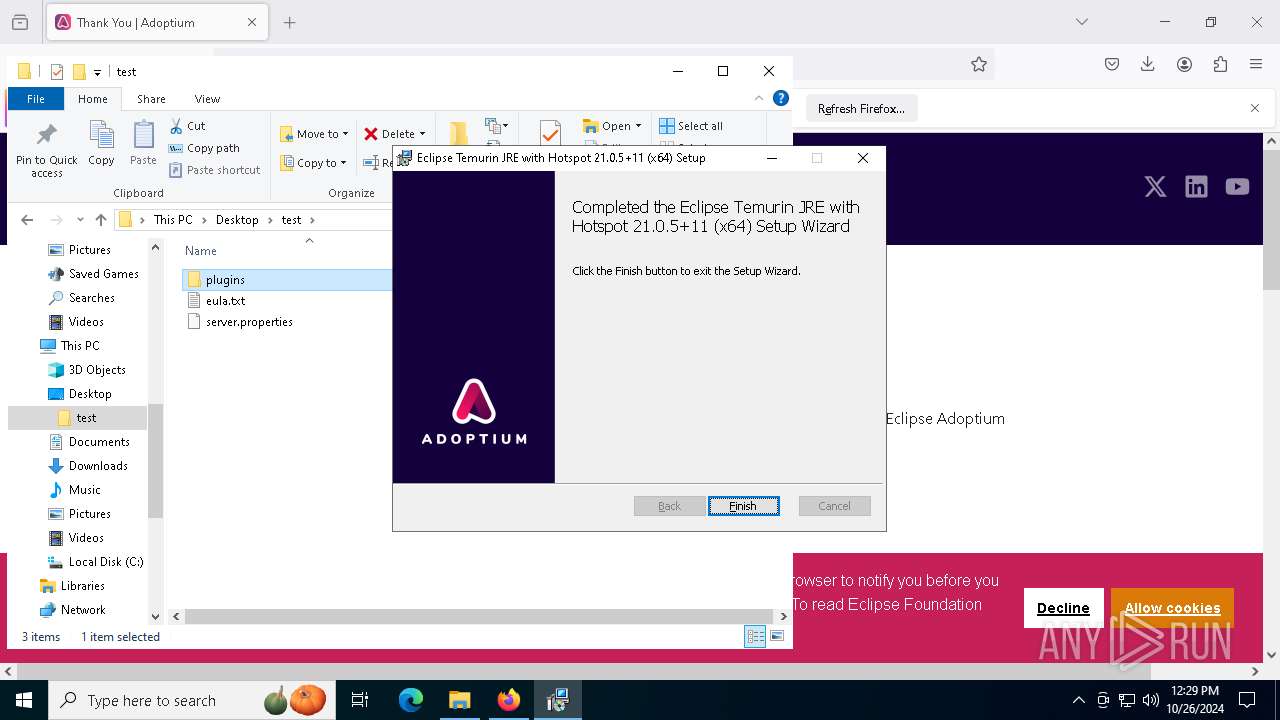Select Libraries in navigation tree
This screenshot has height=720, width=1280.
pyautogui.click(x=82, y=586)
